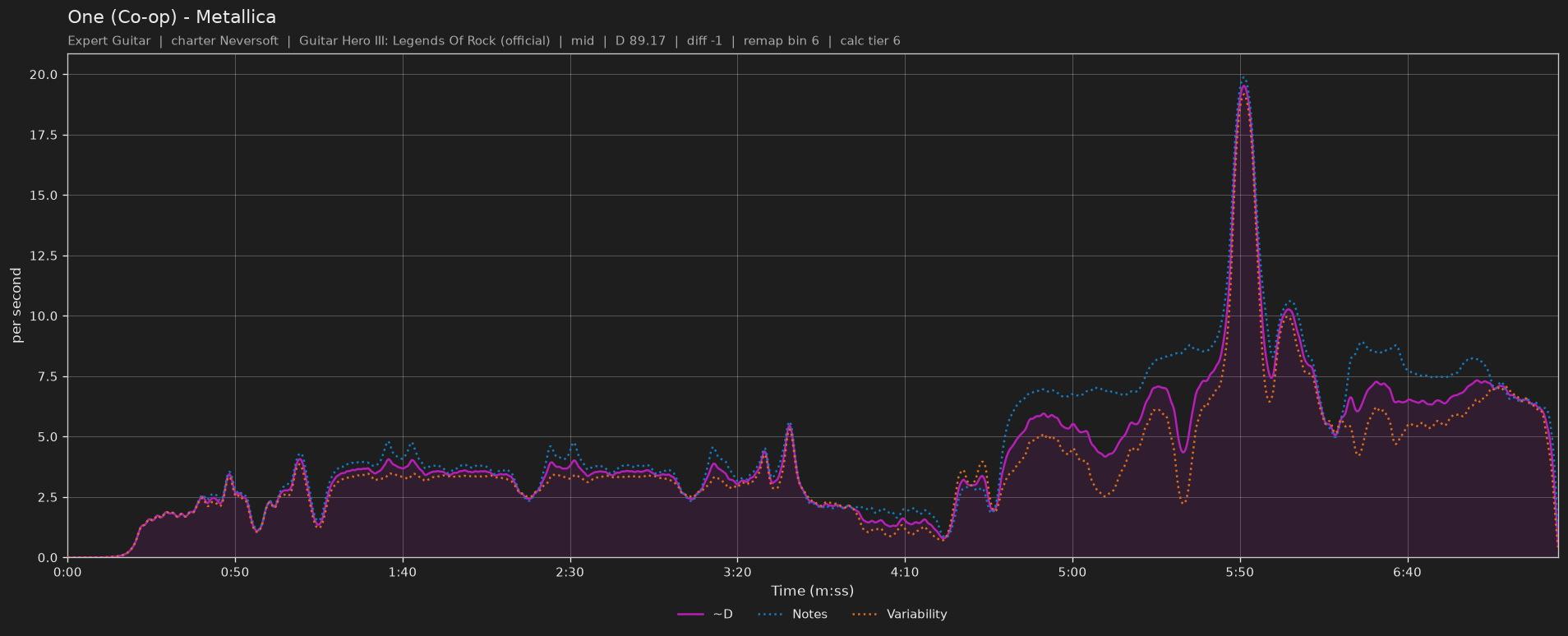Click the 7.5 y-axis tick label
The image size is (1568, 636).
pos(48,377)
